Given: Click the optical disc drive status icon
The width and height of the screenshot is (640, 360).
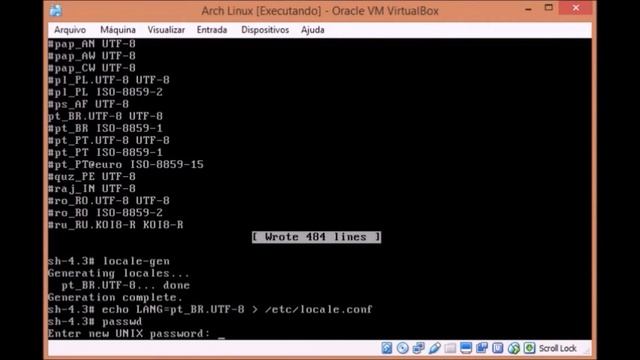Looking at the screenshot, I should click(x=402, y=348).
